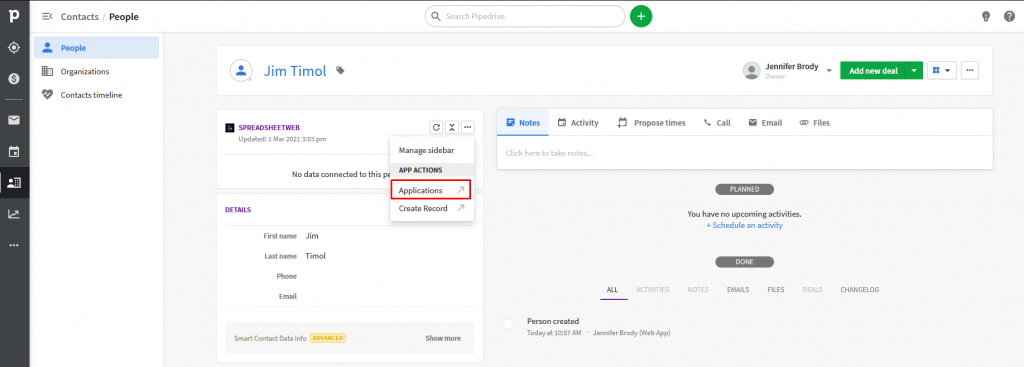The height and width of the screenshot is (367, 1024).
Task: Click the label tag icon beside Jim Timol
Action: tap(340, 71)
